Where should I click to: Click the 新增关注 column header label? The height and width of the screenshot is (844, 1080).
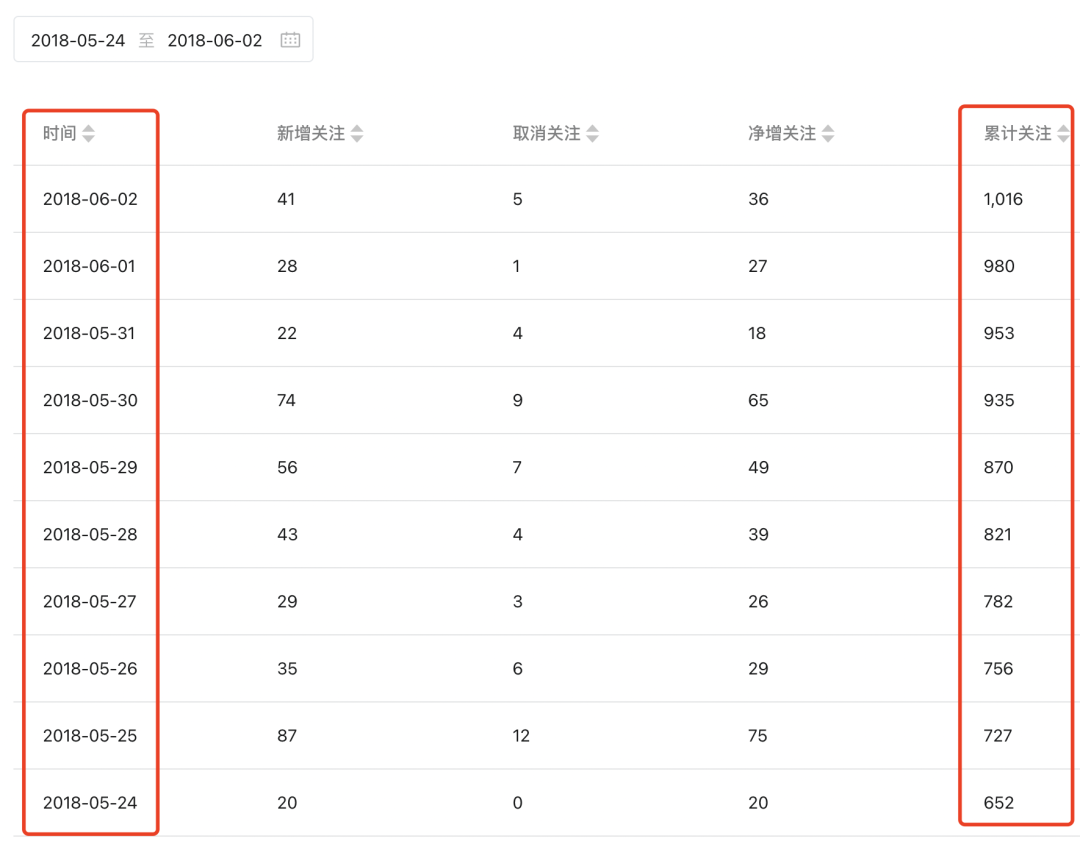[310, 134]
